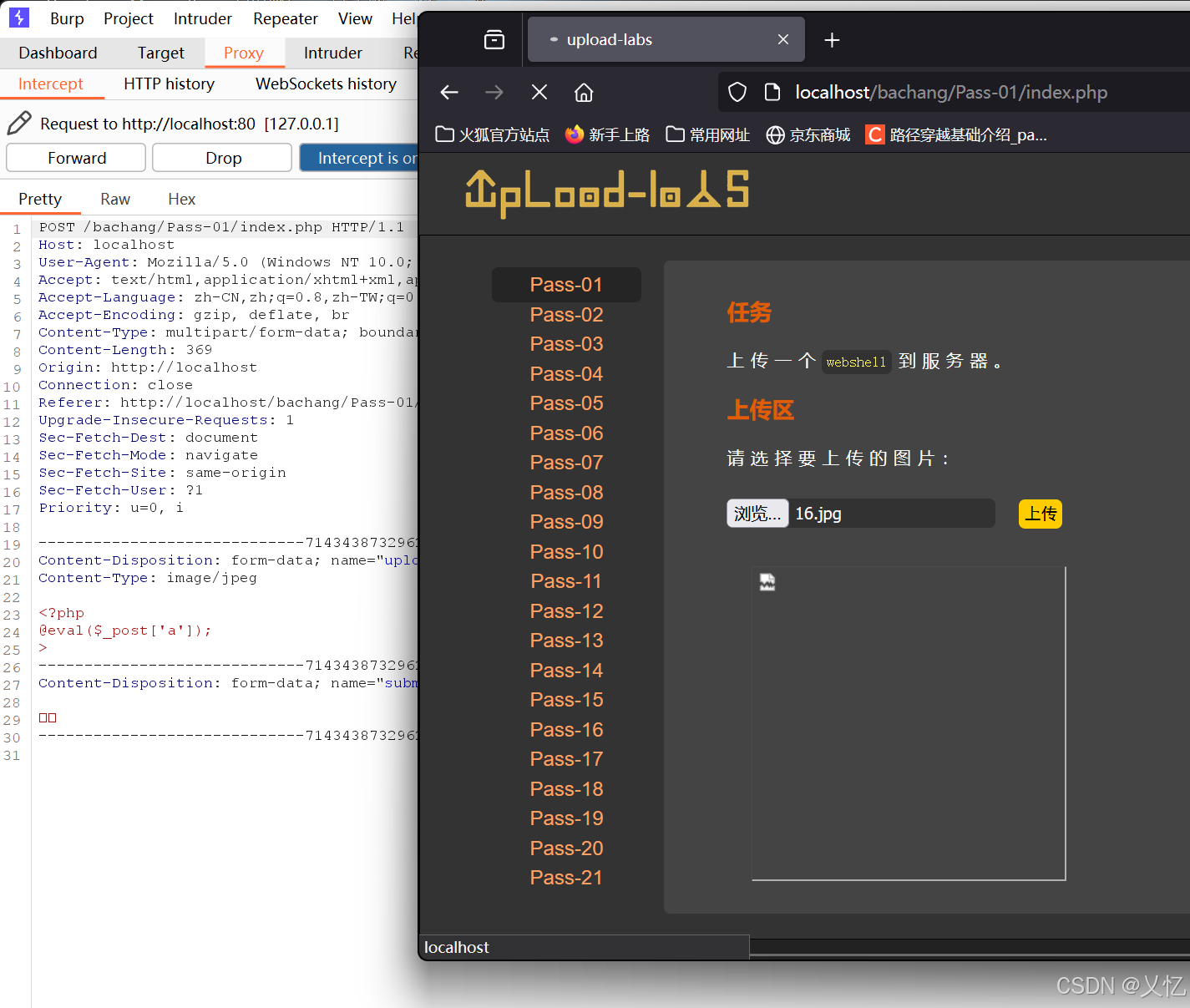Switch to Intruder tool tab
1190x1008 pixels.
[333, 53]
